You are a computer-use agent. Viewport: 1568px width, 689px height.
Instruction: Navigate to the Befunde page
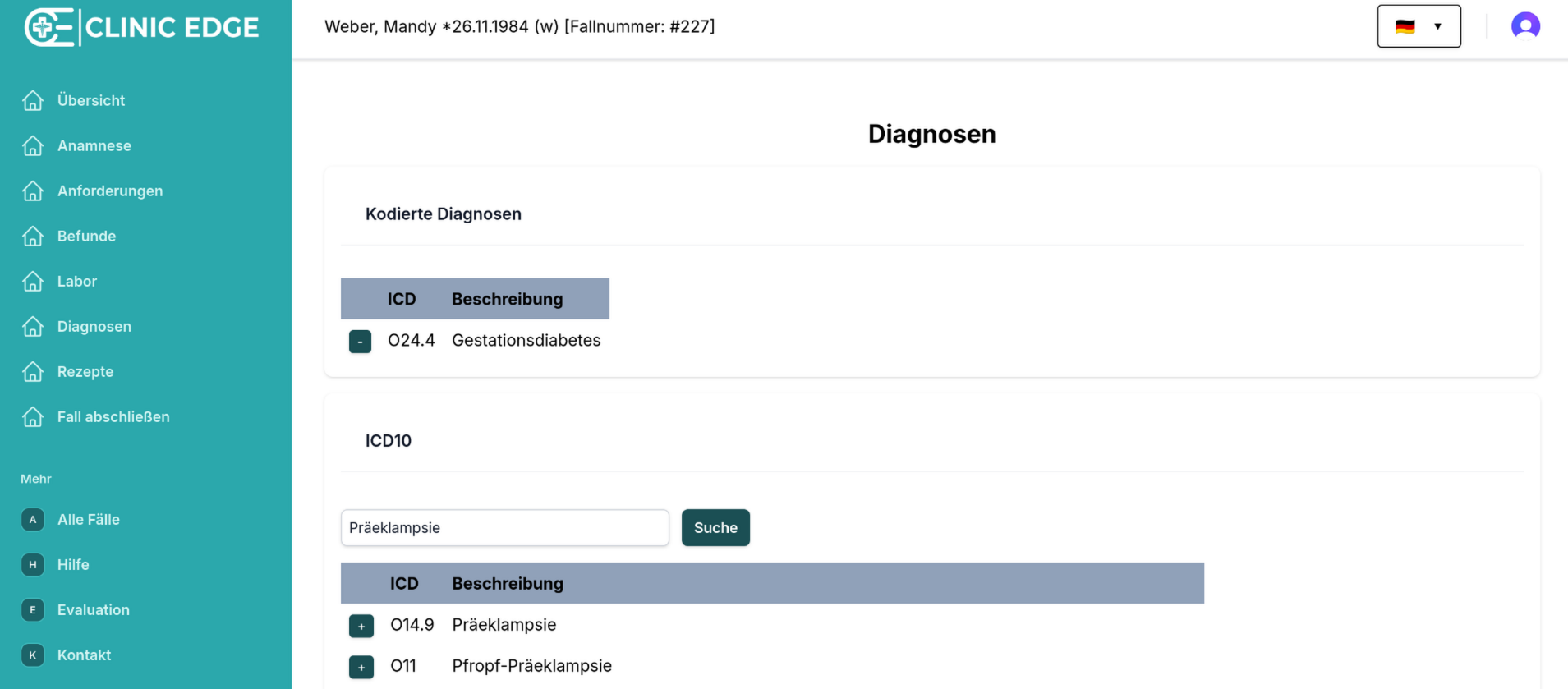coord(86,237)
